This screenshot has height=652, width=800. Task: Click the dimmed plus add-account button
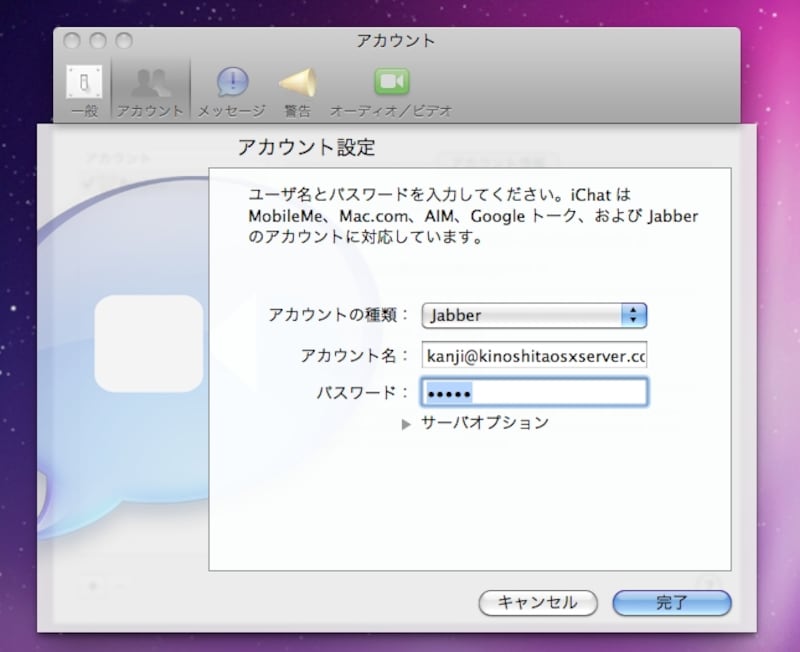point(93,586)
